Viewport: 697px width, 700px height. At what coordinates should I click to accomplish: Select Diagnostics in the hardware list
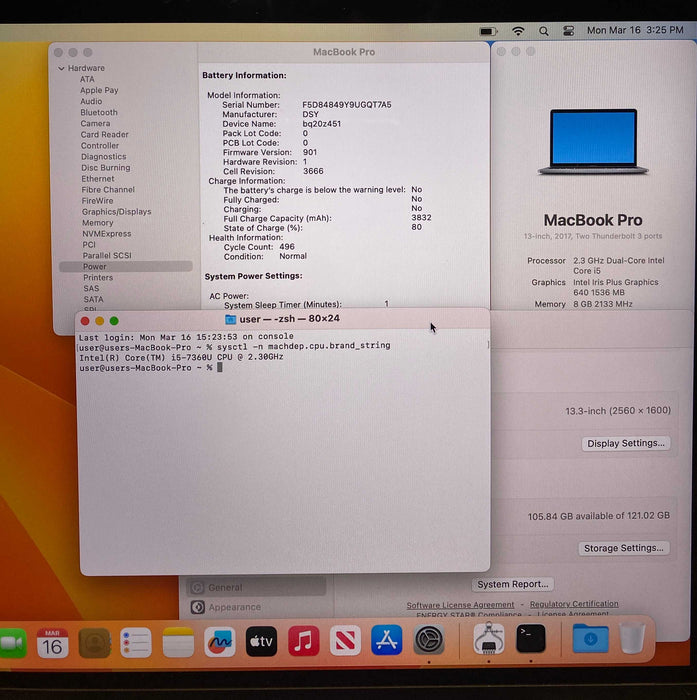104,157
